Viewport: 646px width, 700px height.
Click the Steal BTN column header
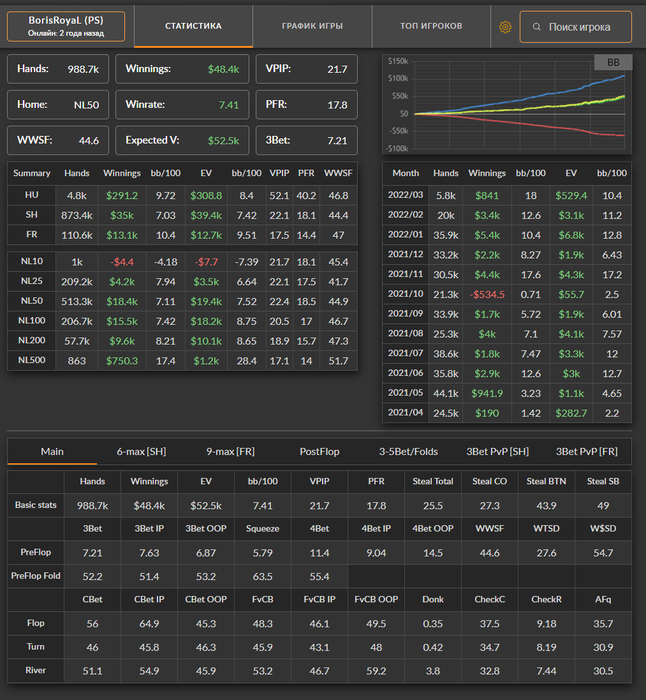[x=546, y=482]
